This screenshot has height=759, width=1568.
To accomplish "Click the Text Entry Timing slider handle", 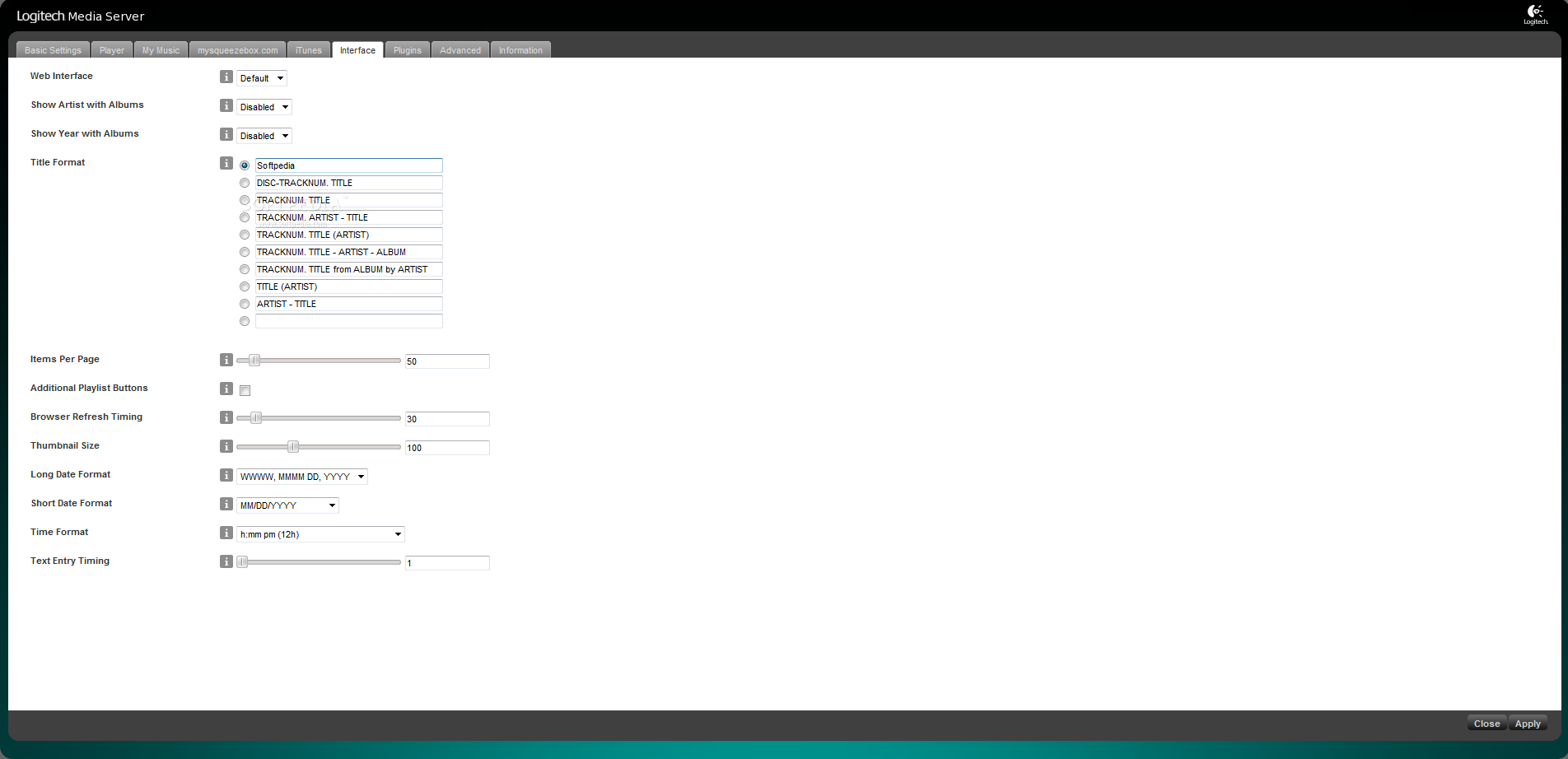I will (242, 562).
